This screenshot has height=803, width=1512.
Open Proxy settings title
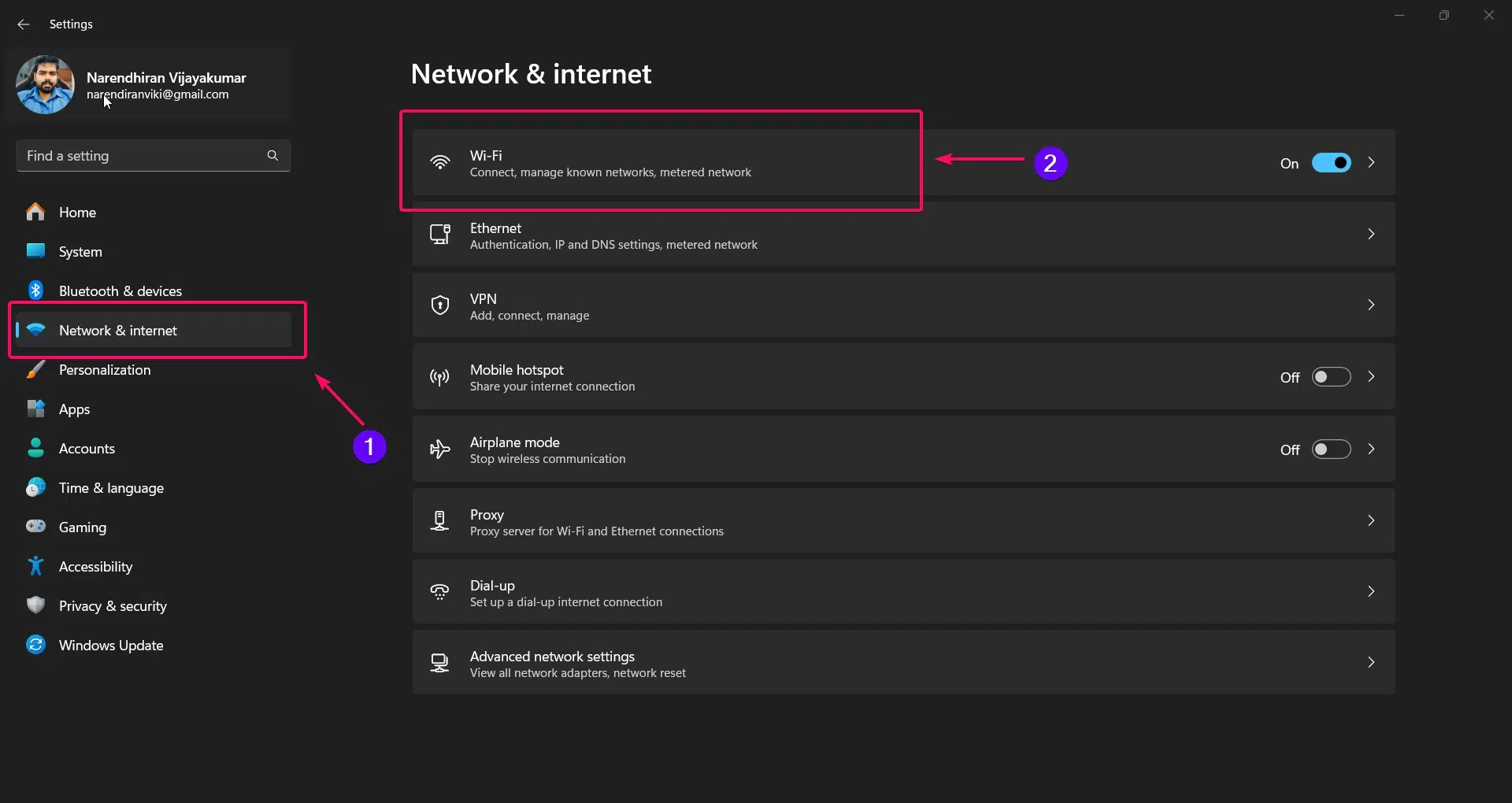pos(487,515)
